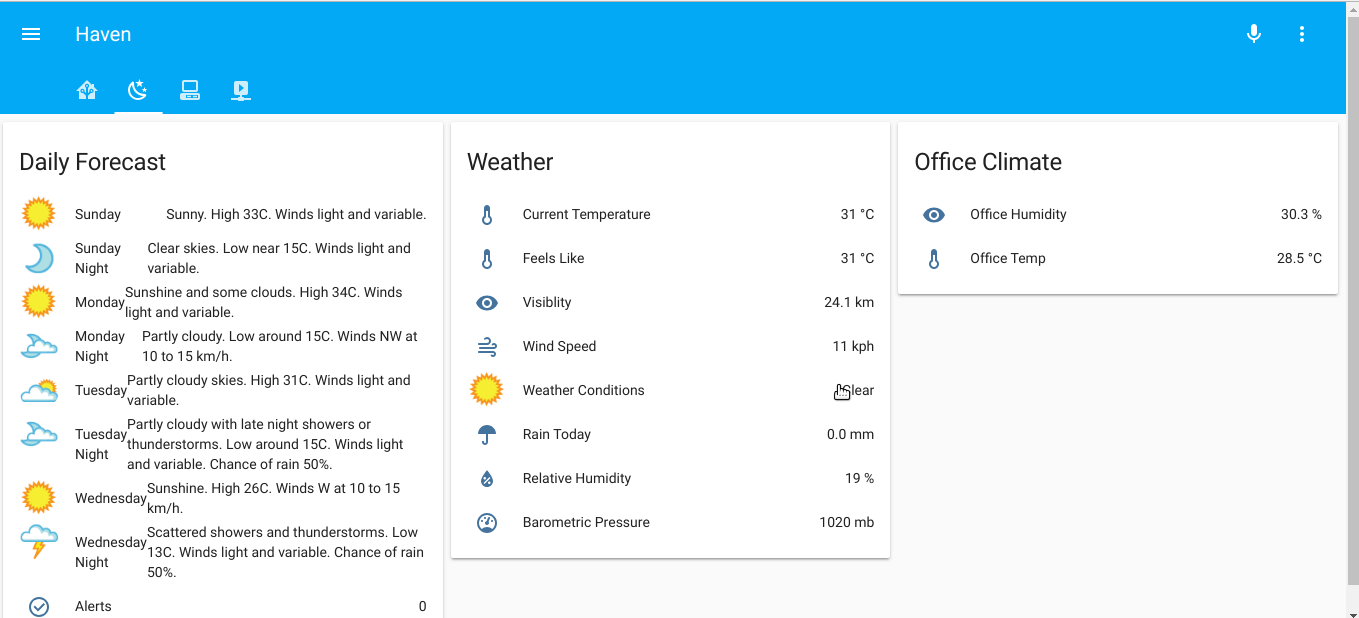The height and width of the screenshot is (618, 1359).
Task: Open the three-dot overflow menu
Action: pos(1302,33)
